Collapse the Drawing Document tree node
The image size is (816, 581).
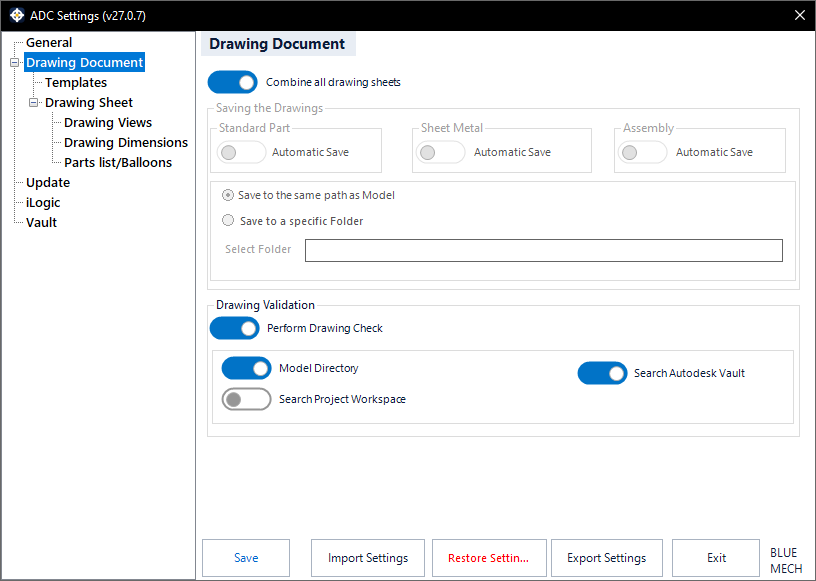pyautogui.click(x=15, y=62)
